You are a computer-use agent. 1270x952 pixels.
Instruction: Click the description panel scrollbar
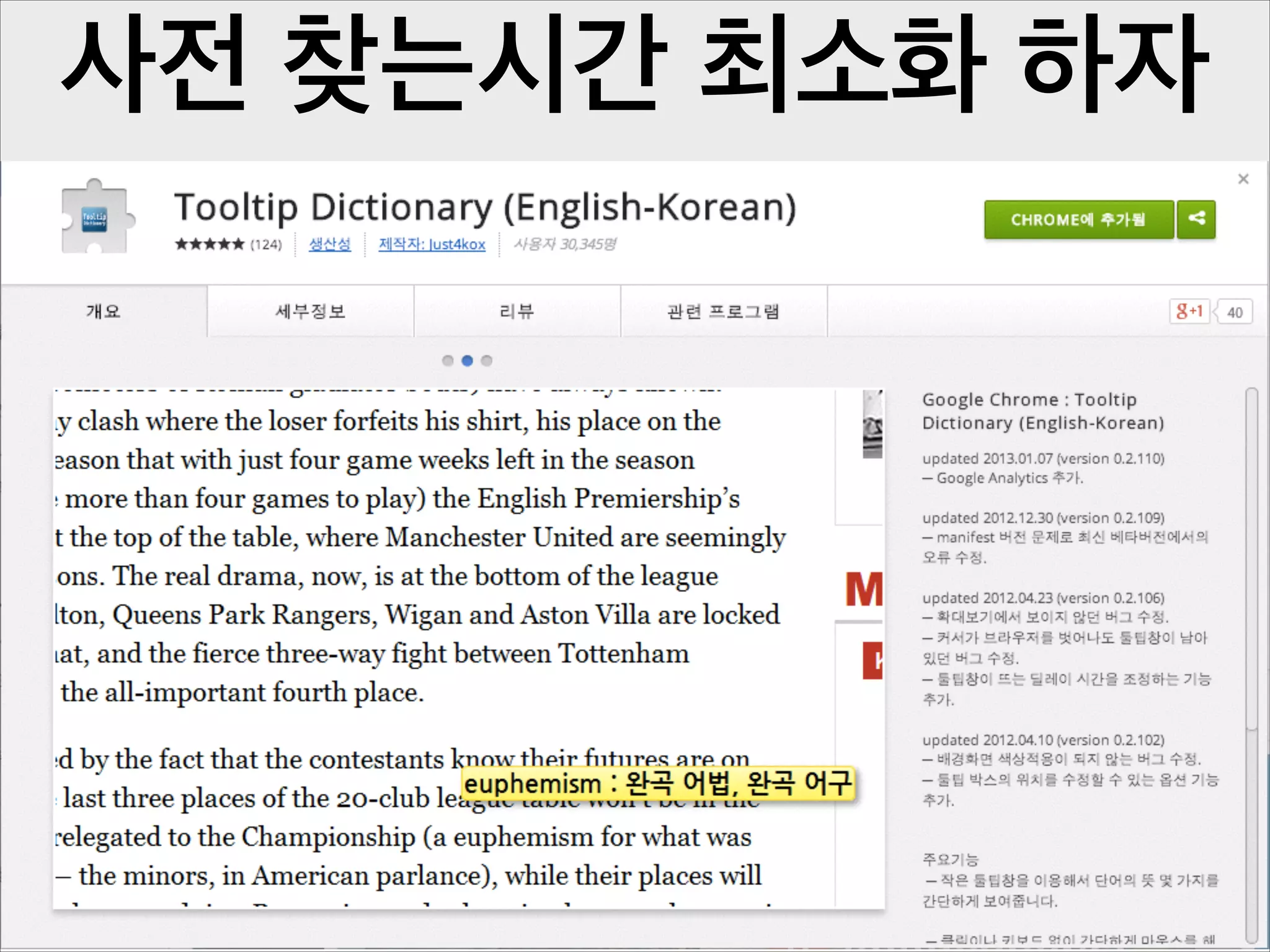coord(1251,559)
